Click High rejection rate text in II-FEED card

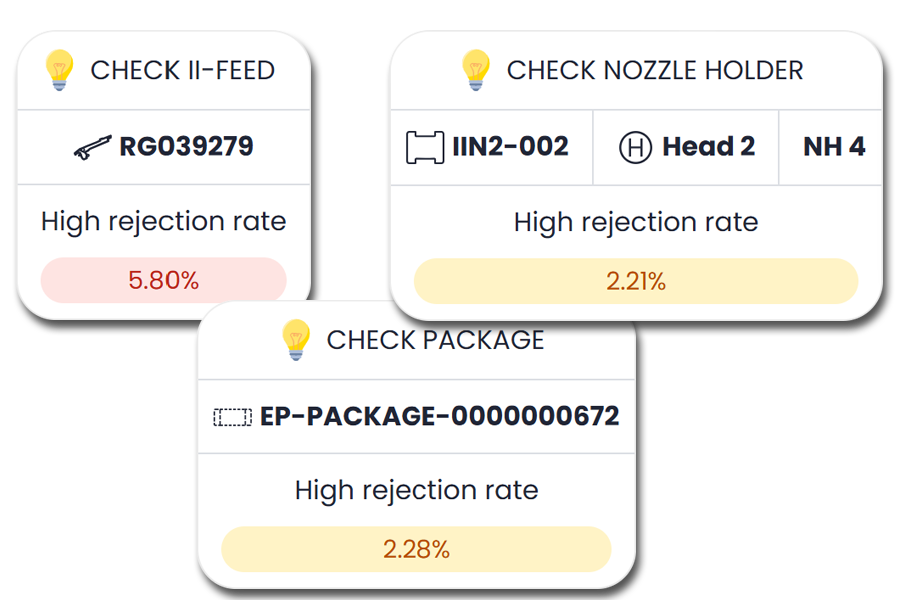click(164, 221)
